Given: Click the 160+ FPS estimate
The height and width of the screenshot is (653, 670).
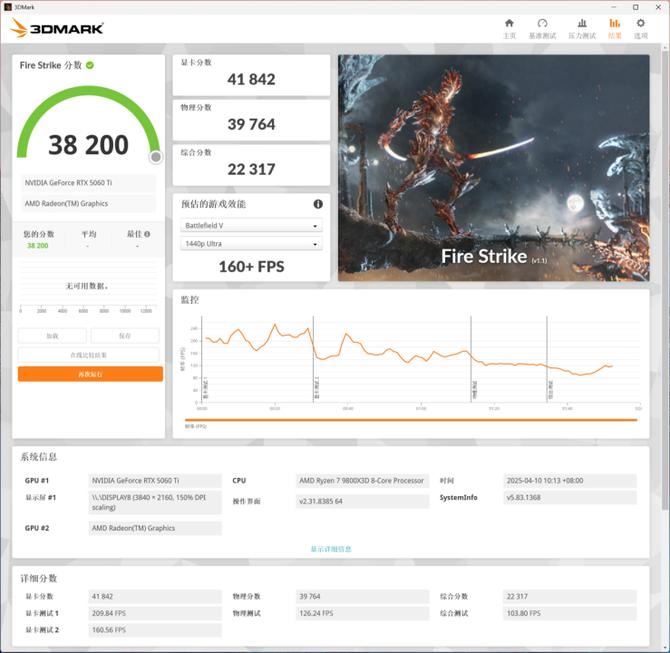Looking at the screenshot, I should point(251,267).
